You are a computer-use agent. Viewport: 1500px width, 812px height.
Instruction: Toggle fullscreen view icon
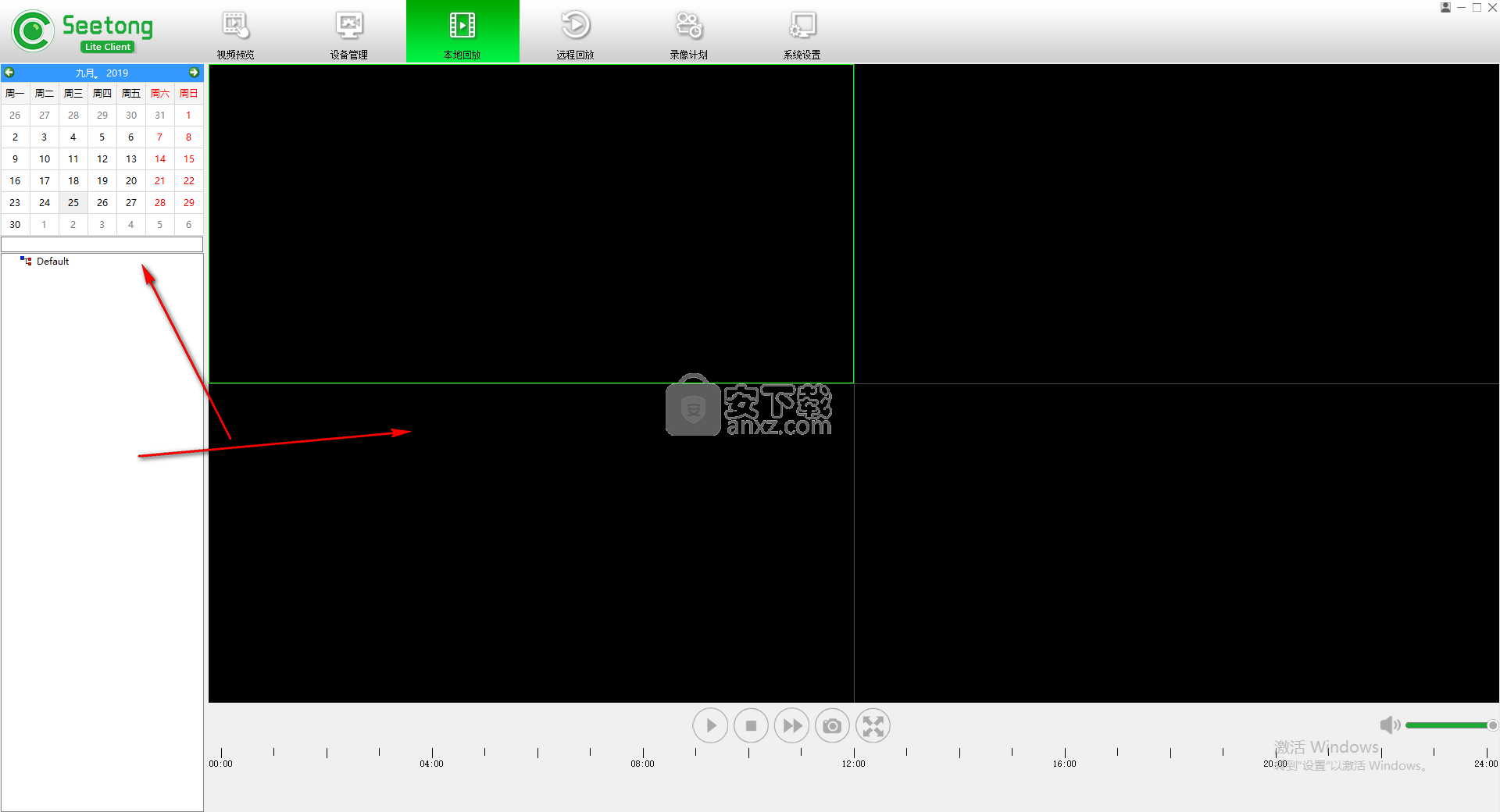tap(873, 725)
